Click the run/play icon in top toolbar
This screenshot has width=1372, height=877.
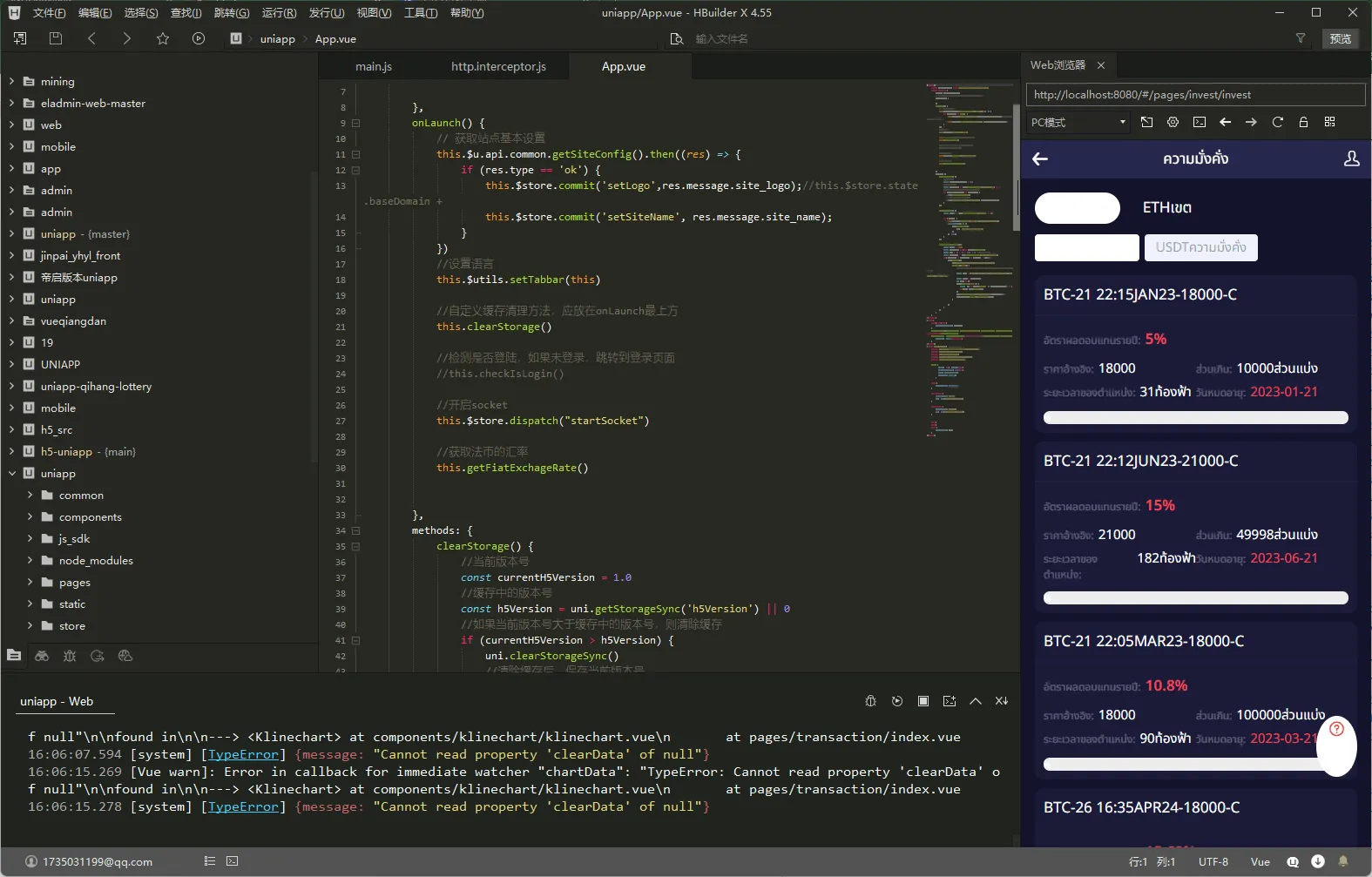click(199, 38)
